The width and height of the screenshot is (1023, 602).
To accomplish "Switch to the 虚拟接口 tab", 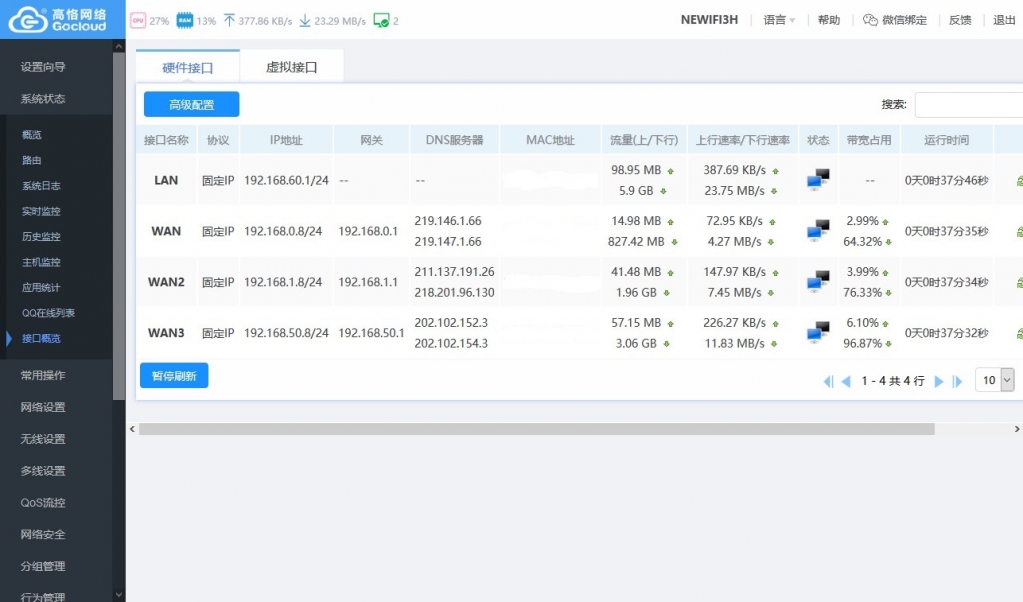I will [291, 67].
